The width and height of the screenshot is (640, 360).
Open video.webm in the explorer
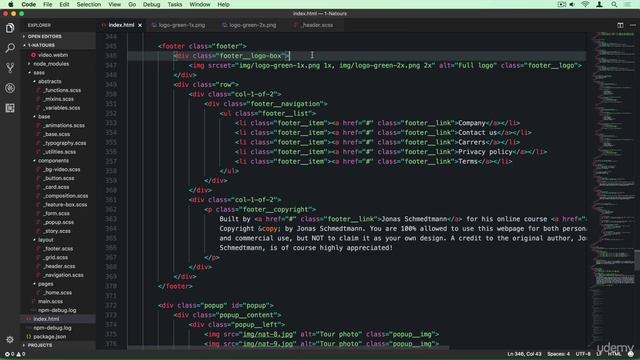pos(53,55)
